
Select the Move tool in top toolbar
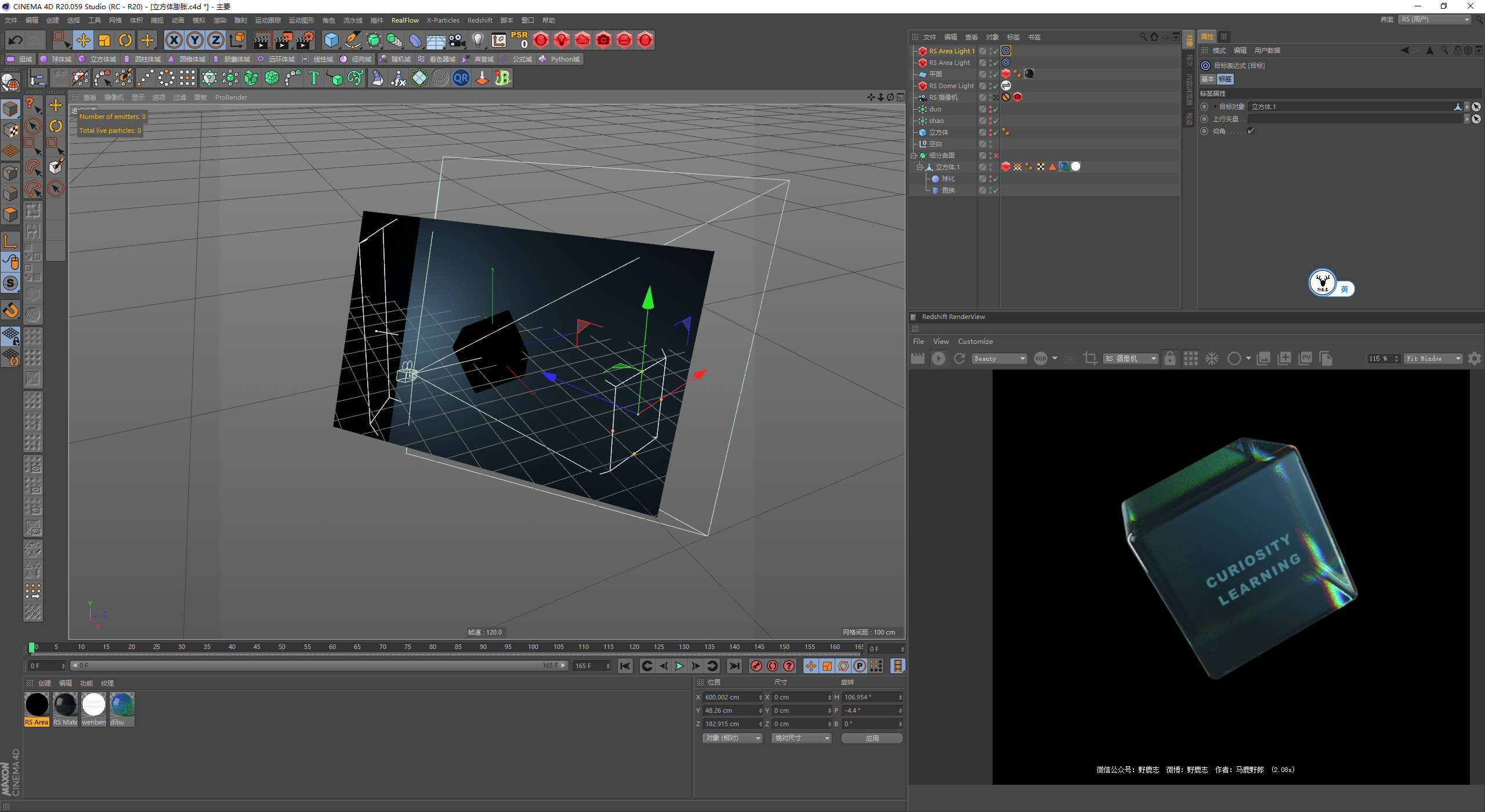(x=84, y=40)
